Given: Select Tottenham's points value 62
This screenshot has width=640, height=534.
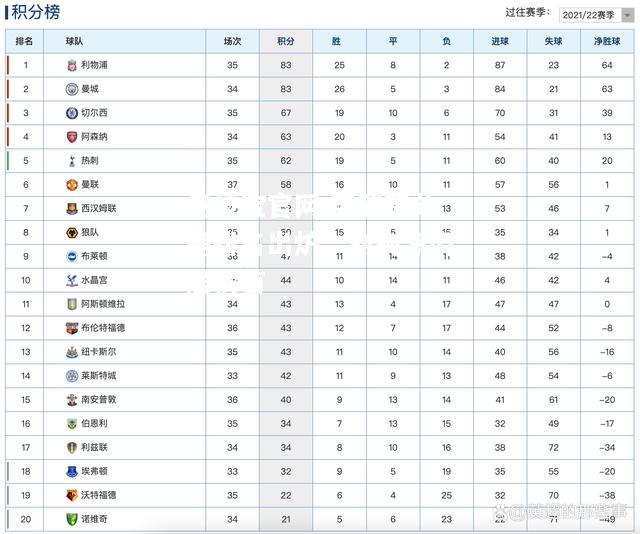Looking at the screenshot, I should [x=286, y=161].
